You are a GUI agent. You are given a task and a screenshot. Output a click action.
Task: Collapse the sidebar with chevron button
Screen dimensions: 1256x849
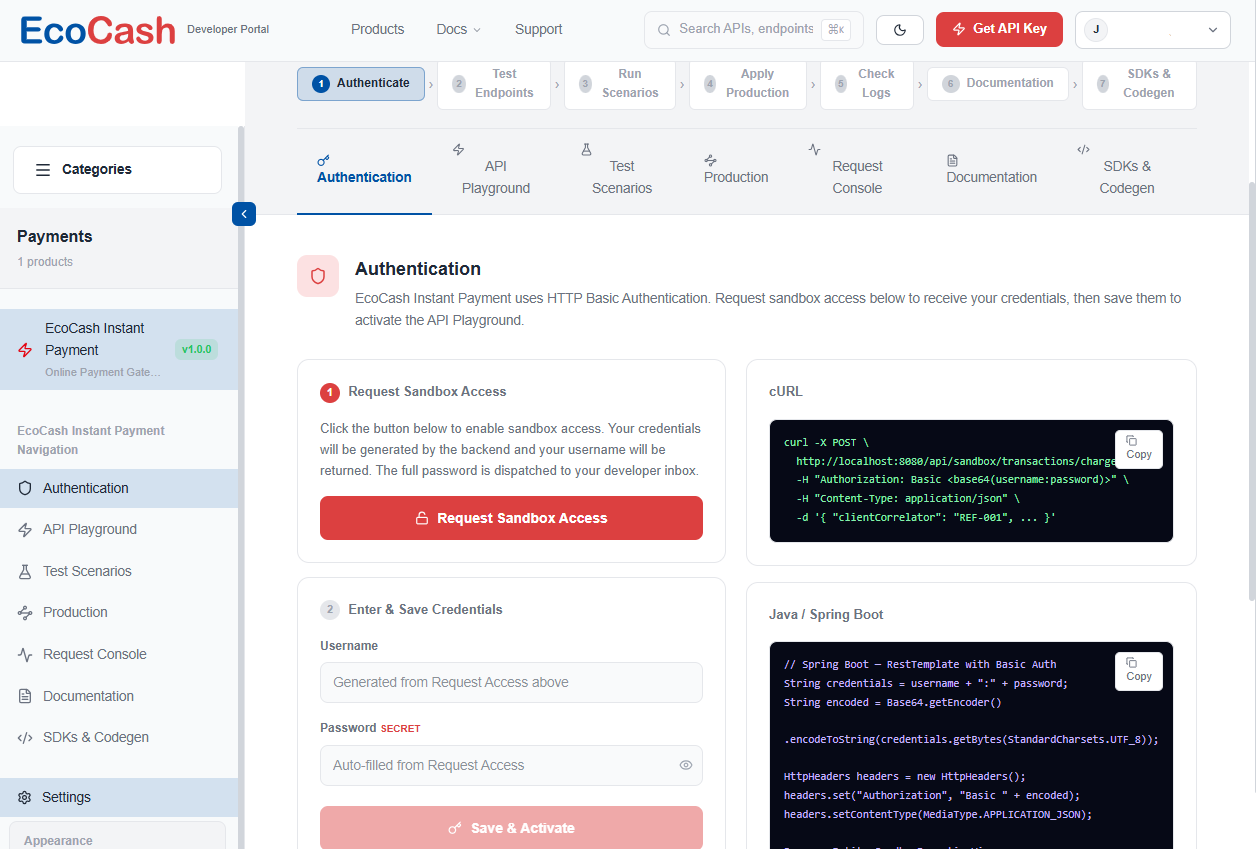[244, 214]
